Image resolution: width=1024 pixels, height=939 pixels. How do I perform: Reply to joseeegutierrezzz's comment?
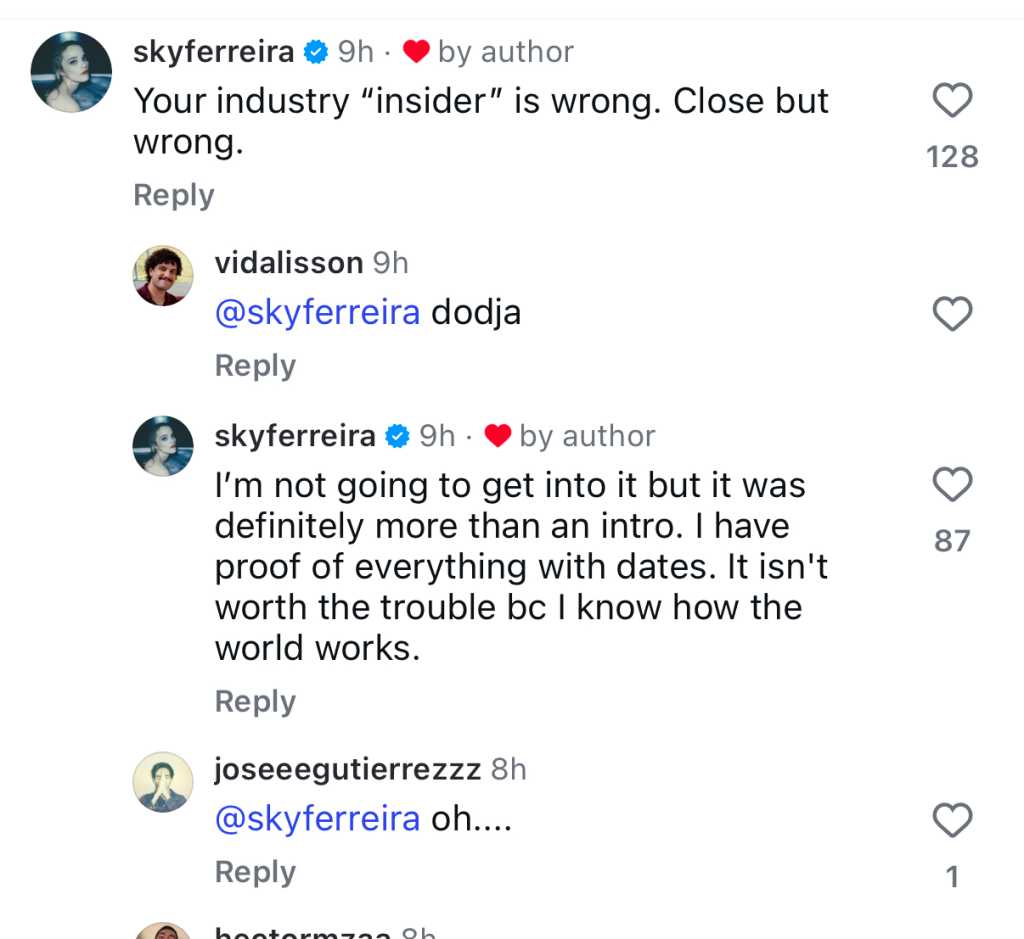(255, 872)
